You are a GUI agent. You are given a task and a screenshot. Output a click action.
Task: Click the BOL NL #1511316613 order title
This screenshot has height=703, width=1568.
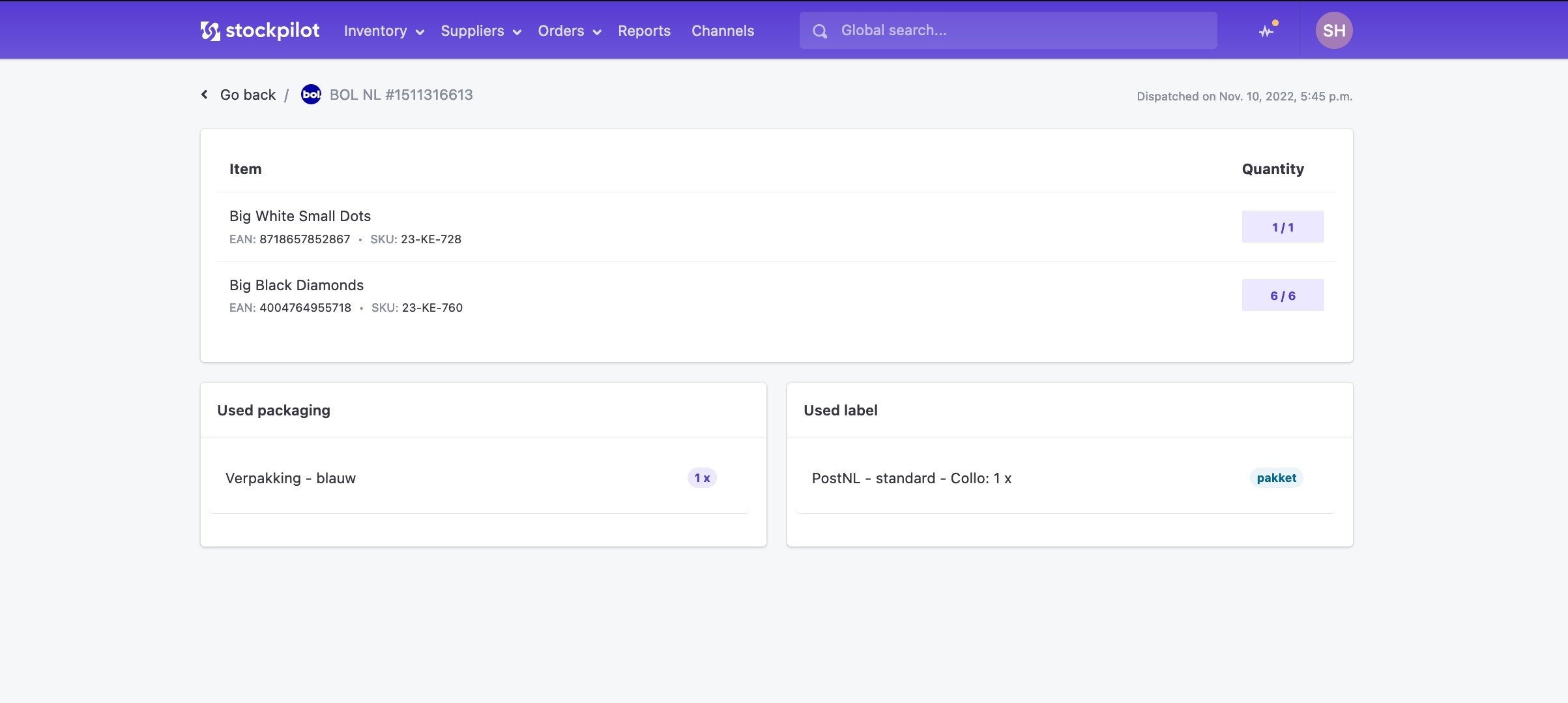[x=401, y=95]
